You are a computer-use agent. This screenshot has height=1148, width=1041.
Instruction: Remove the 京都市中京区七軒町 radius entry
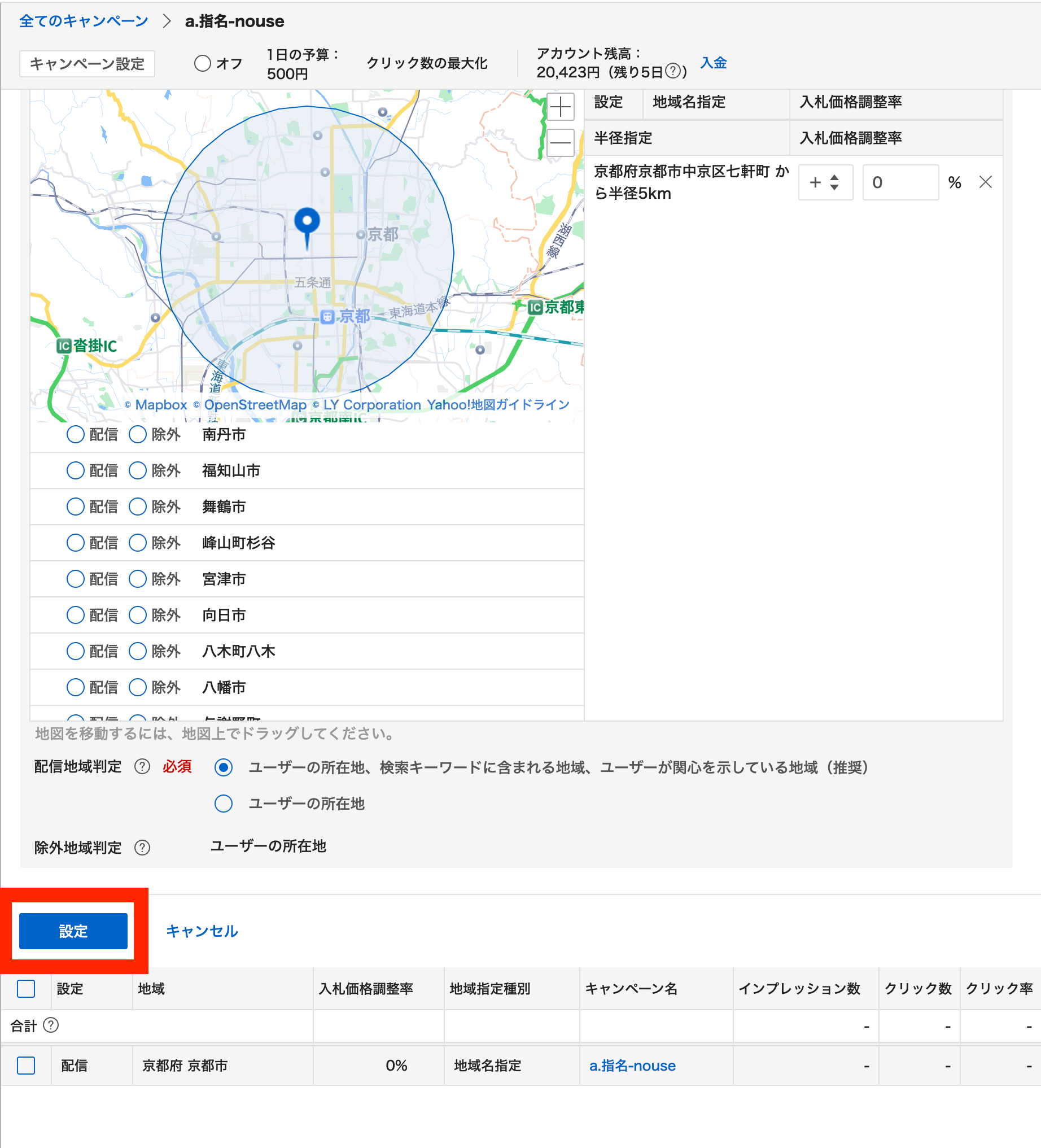click(x=985, y=182)
